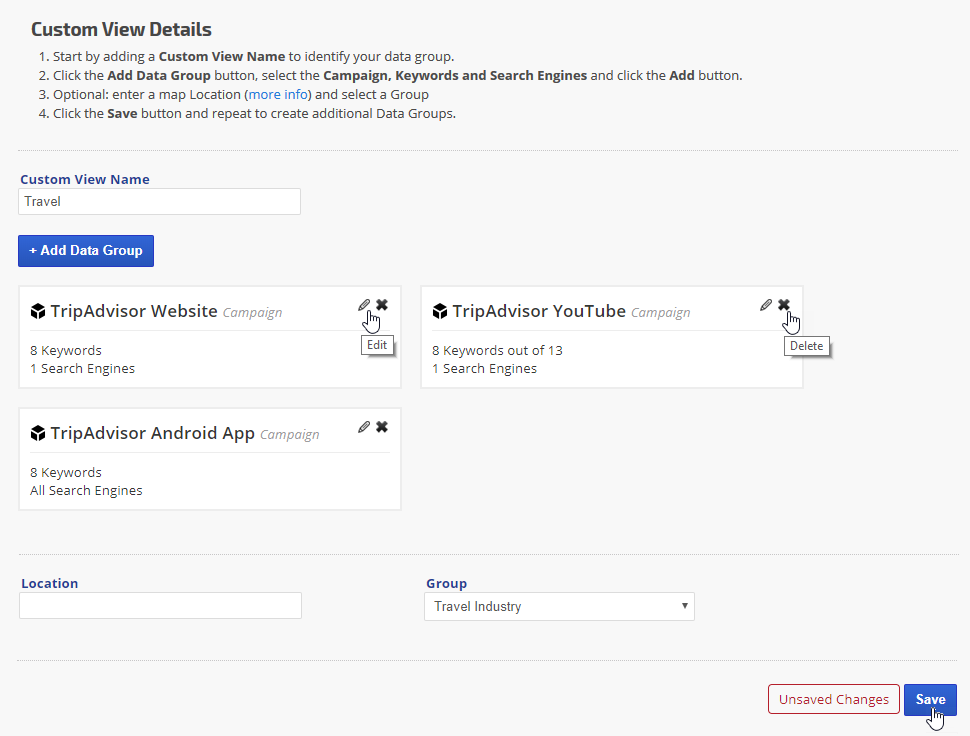970x736 pixels.
Task: Click into the Location text box
Action: (x=160, y=606)
